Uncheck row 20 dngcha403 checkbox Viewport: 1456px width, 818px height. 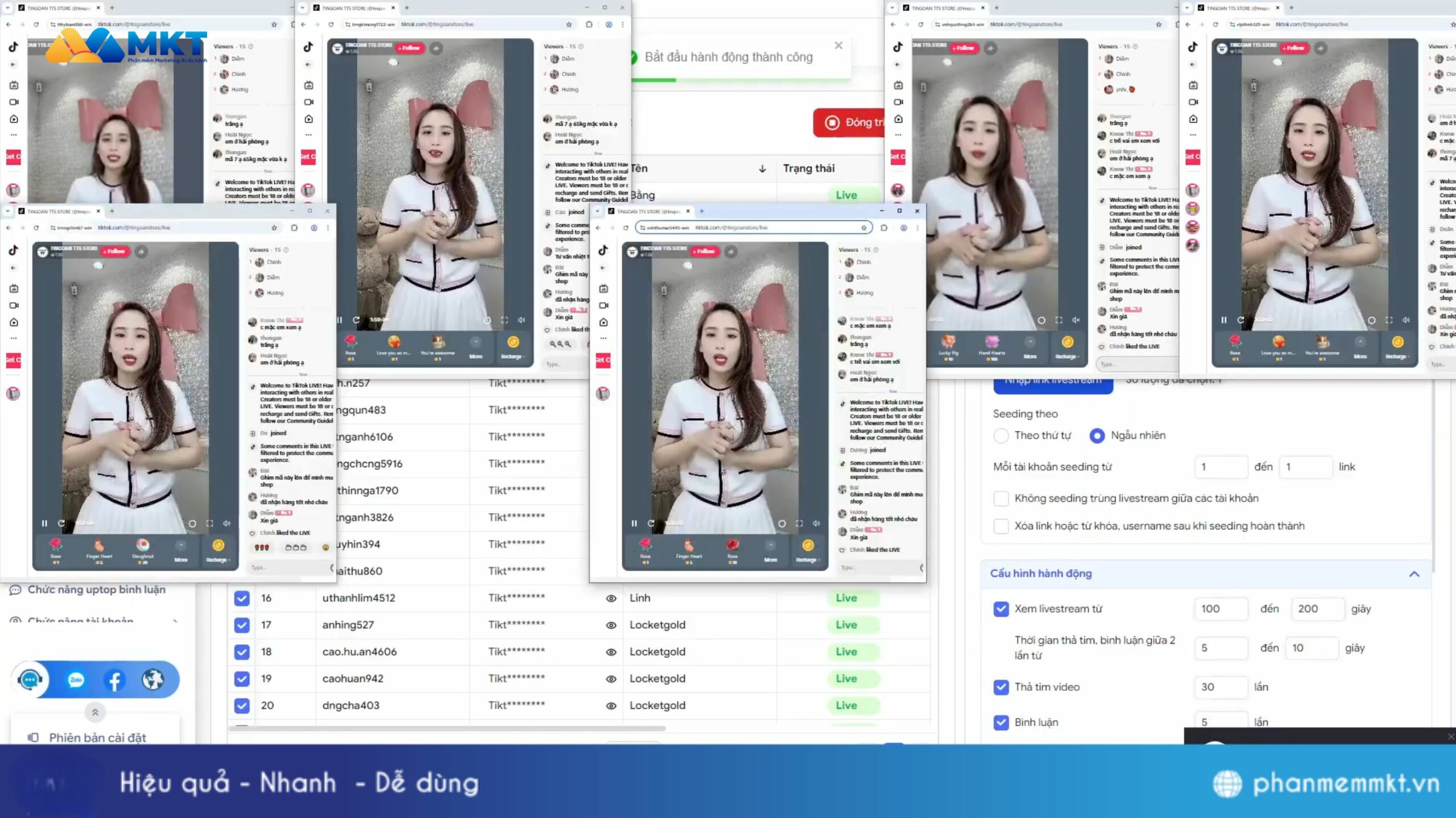click(x=242, y=705)
